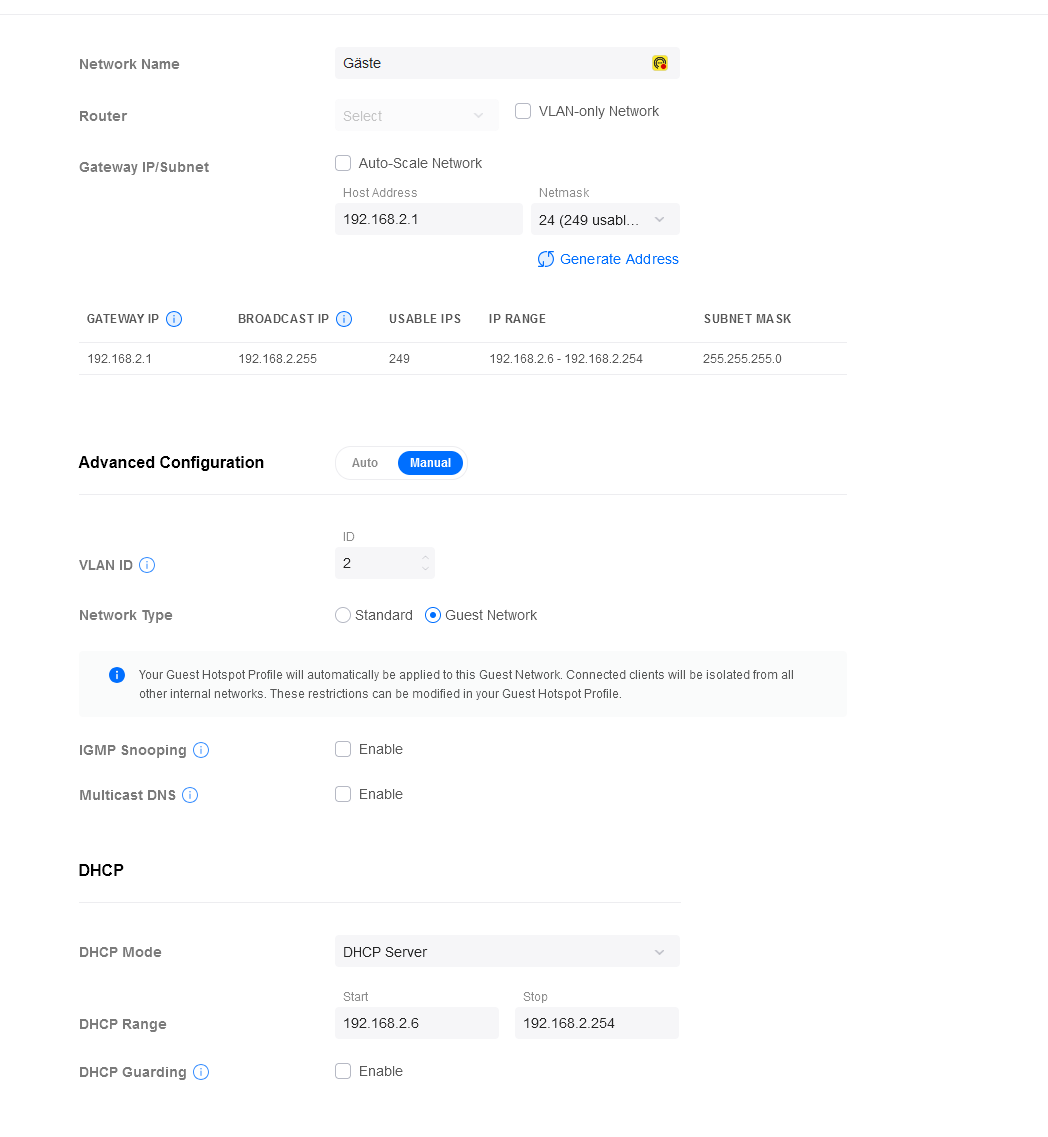Click the IGMP Snooping info icon
This screenshot has height=1137, width=1048.
point(201,750)
